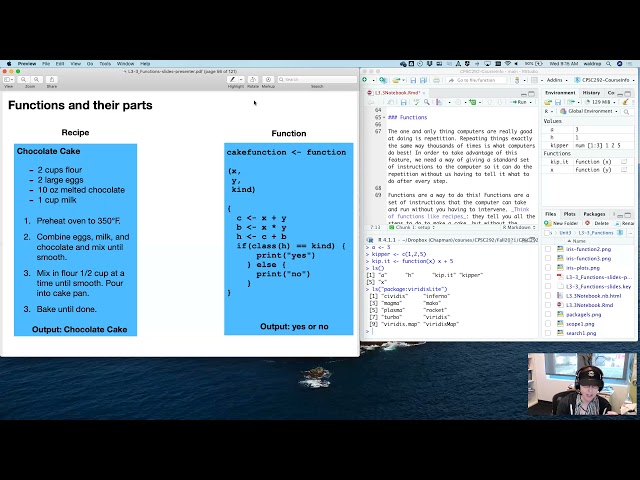640x480 pixels.
Task: View the kip.it function source icon
Action: (x=624, y=162)
